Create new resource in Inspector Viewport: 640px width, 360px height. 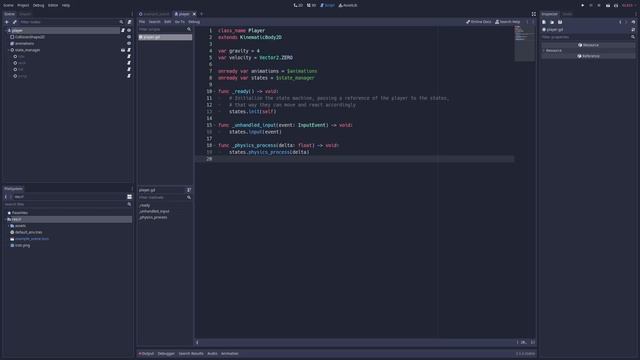[544, 22]
